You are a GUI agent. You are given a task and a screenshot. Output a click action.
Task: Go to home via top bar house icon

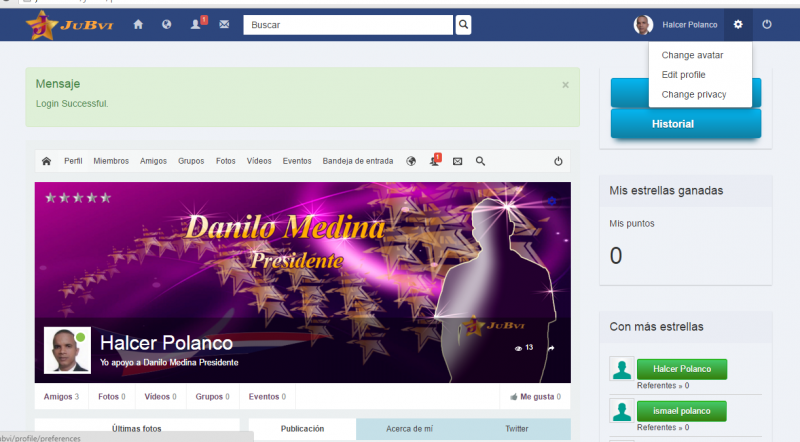tap(138, 24)
